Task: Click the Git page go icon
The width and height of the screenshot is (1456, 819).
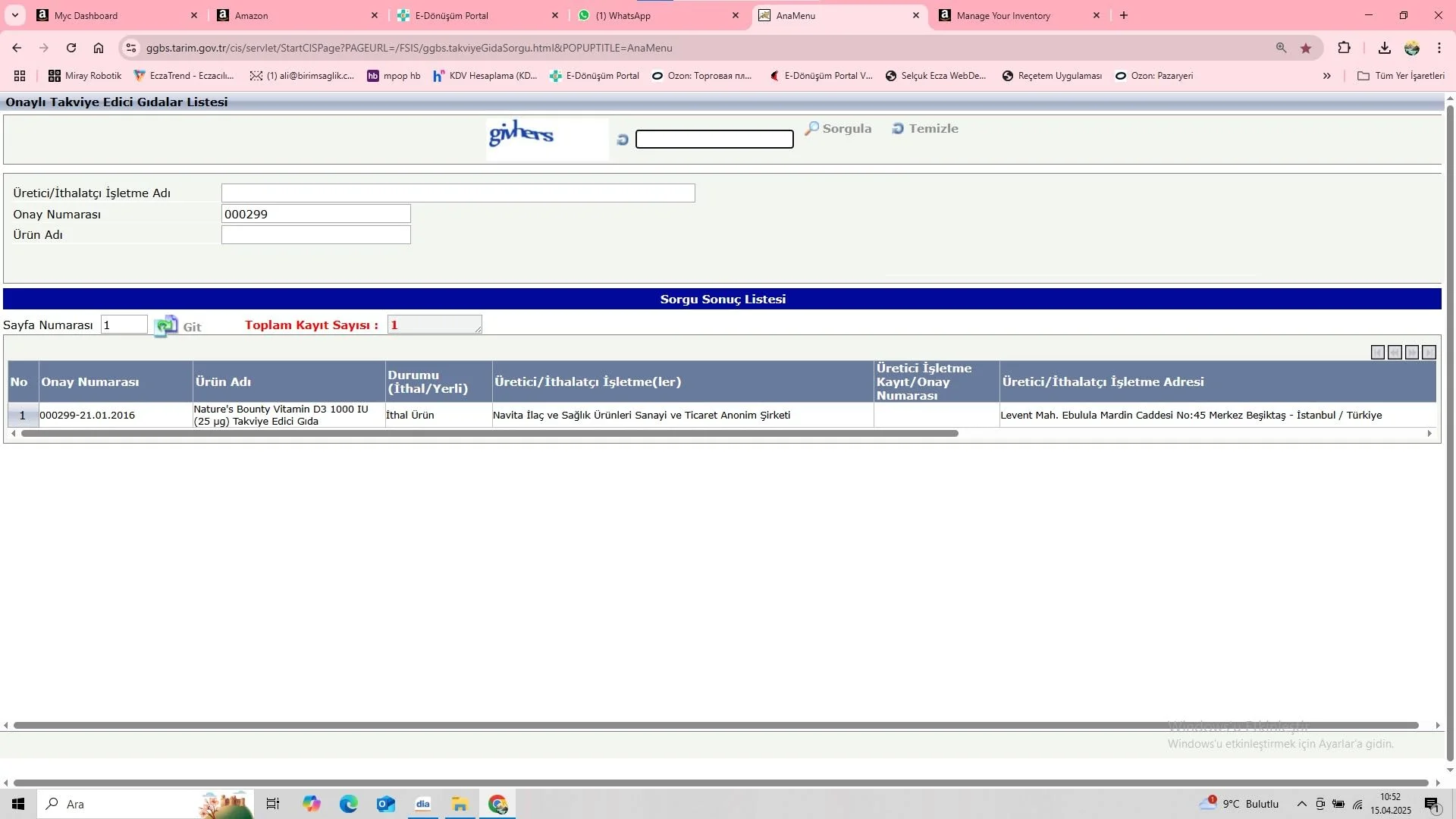Action: click(166, 326)
